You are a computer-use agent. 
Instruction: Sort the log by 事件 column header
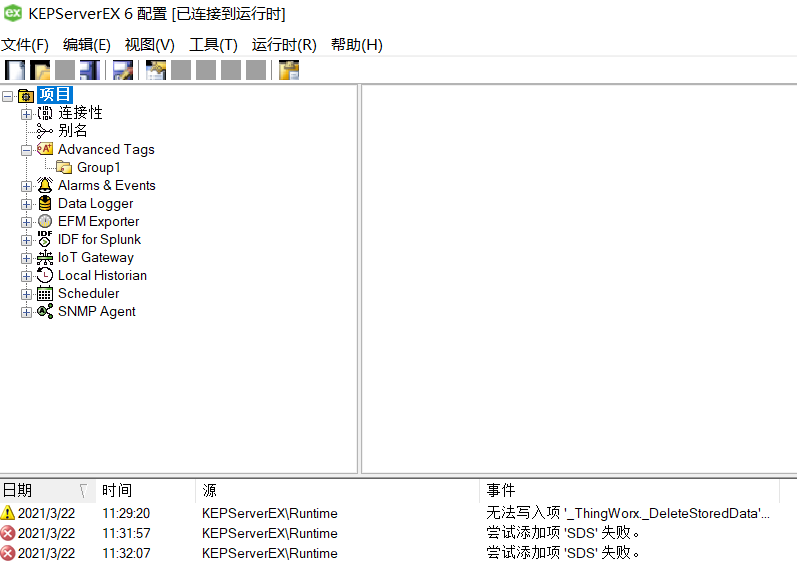click(x=629, y=490)
